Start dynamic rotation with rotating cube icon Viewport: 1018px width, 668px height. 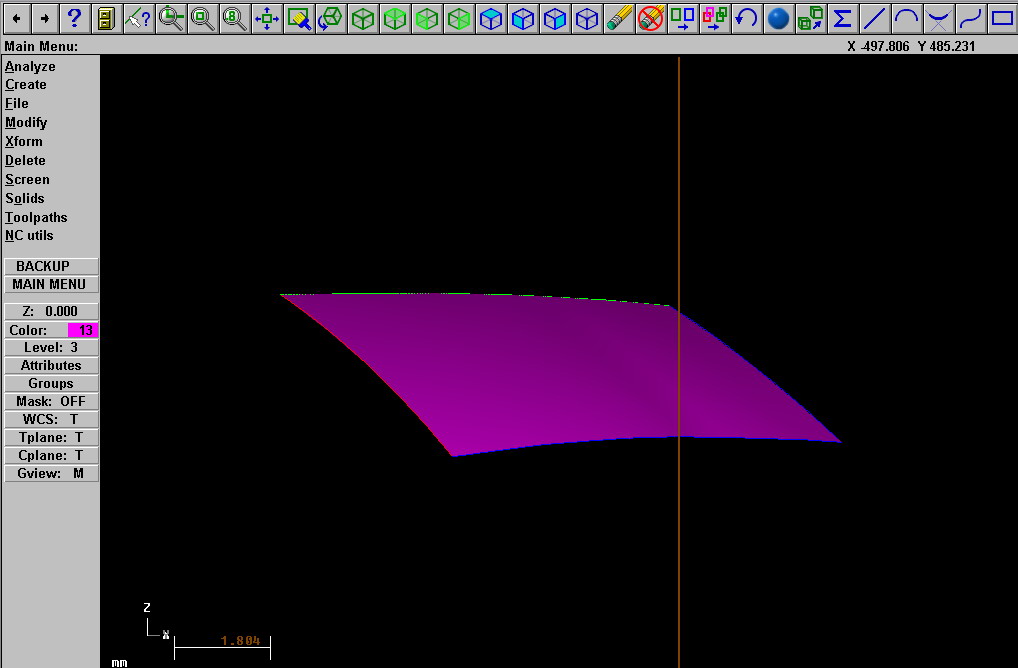(x=330, y=19)
